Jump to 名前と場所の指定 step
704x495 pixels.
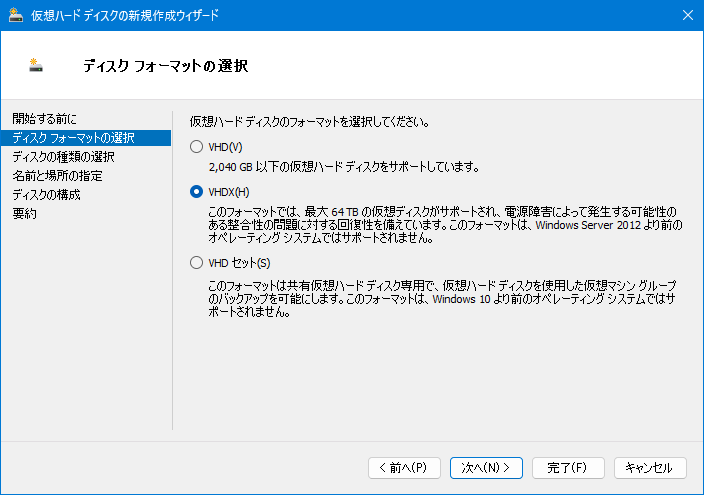57,176
